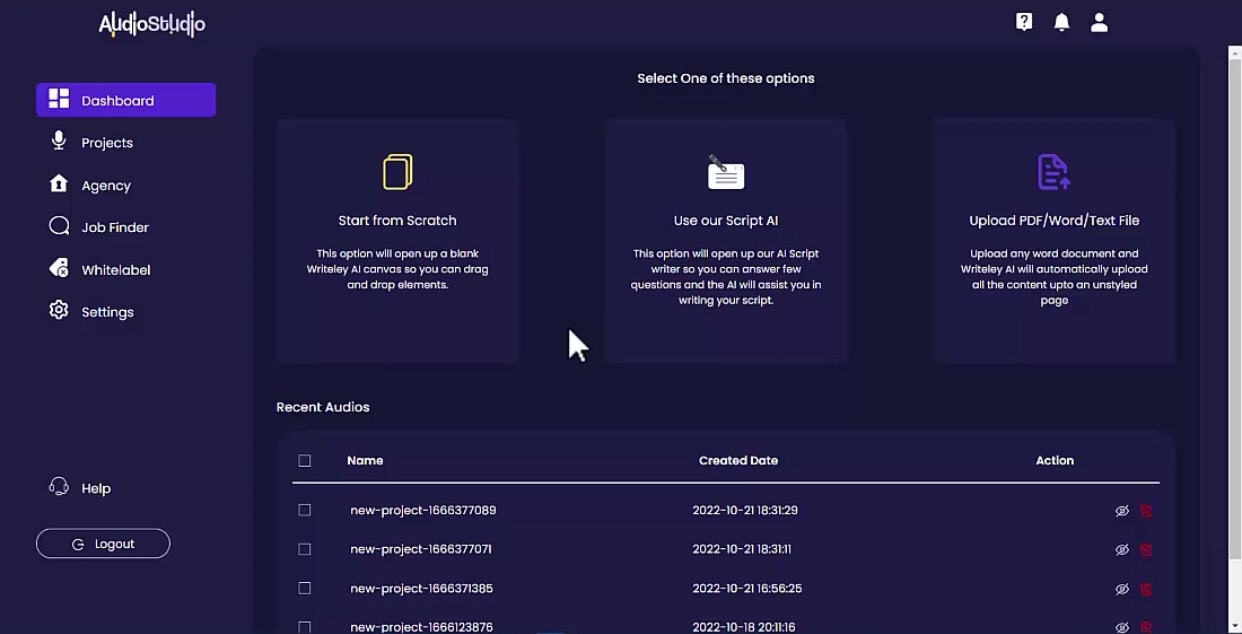The width and height of the screenshot is (1242, 634).
Task: Choose the Start from Scratch card
Action: [397, 241]
